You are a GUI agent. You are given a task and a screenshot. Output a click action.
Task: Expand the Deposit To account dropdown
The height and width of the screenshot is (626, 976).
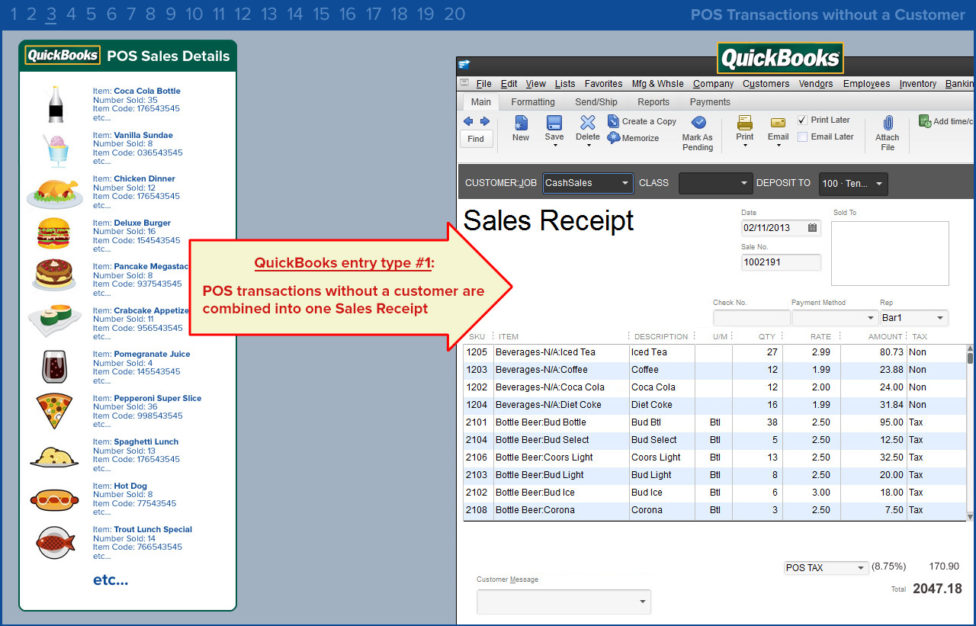coord(879,184)
